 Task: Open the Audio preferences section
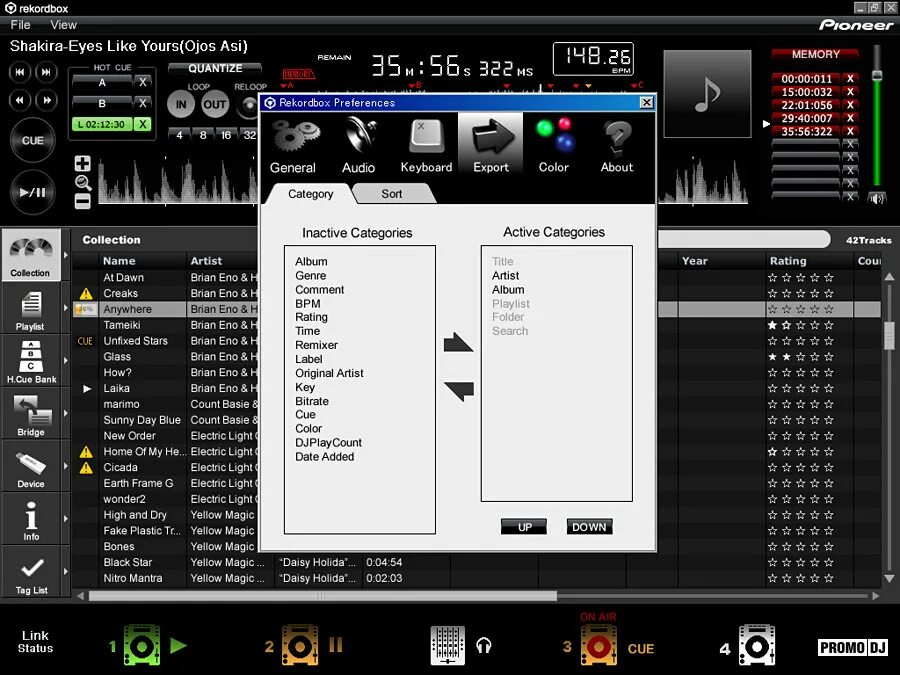pyautogui.click(x=359, y=145)
